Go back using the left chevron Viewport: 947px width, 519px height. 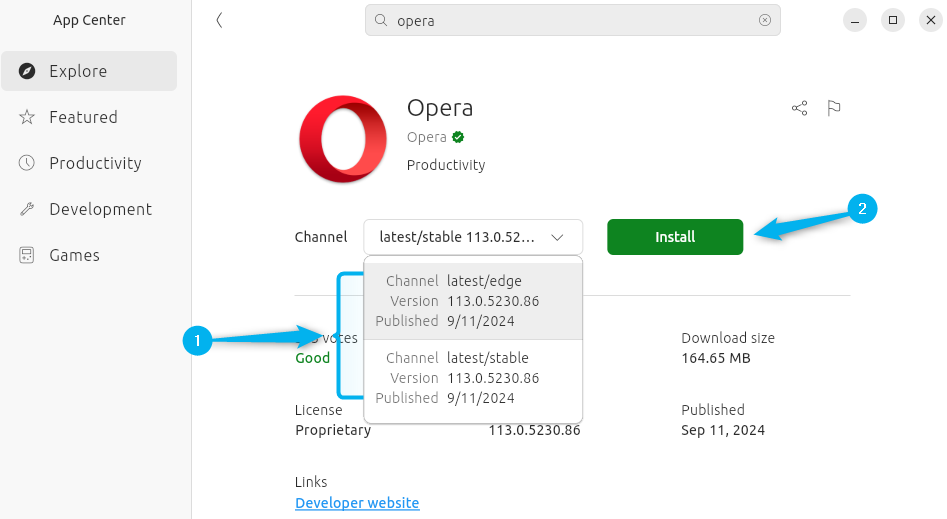219,20
